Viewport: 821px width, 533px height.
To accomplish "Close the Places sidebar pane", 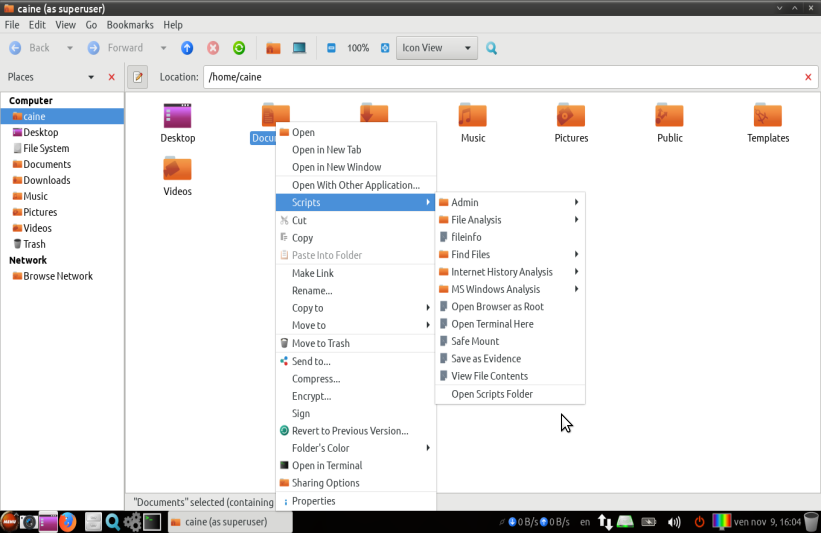I will 111,77.
